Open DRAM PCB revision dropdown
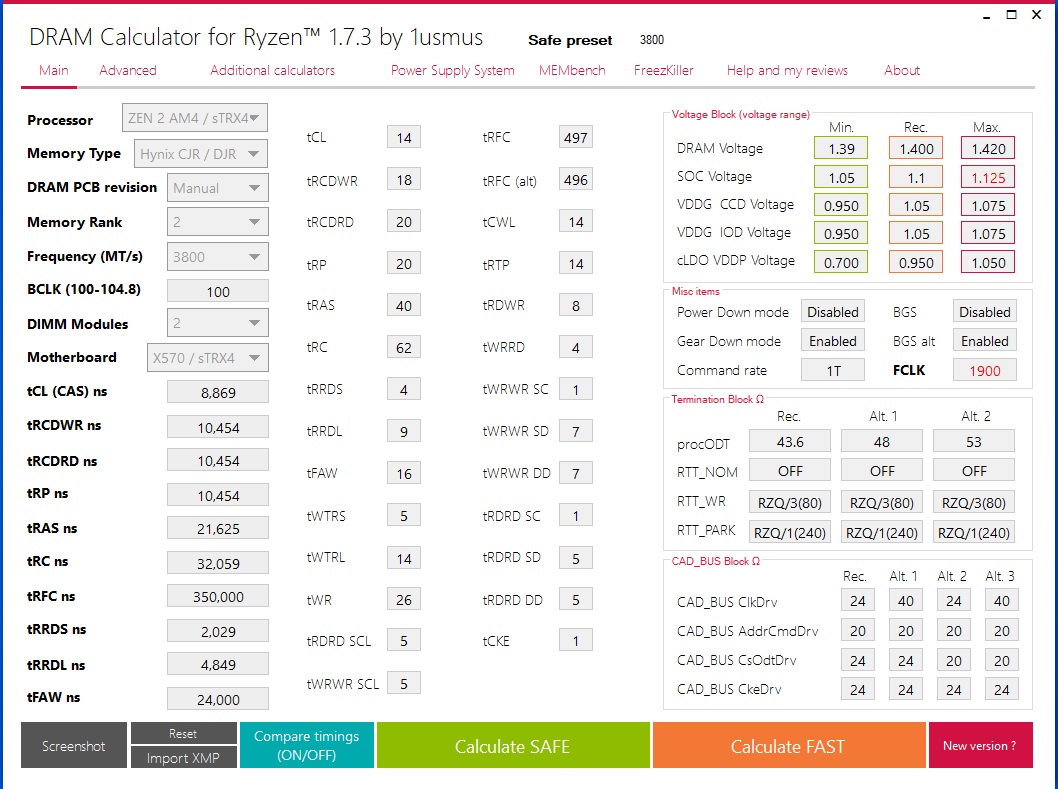Image resolution: width=1058 pixels, height=789 pixels. pos(217,188)
